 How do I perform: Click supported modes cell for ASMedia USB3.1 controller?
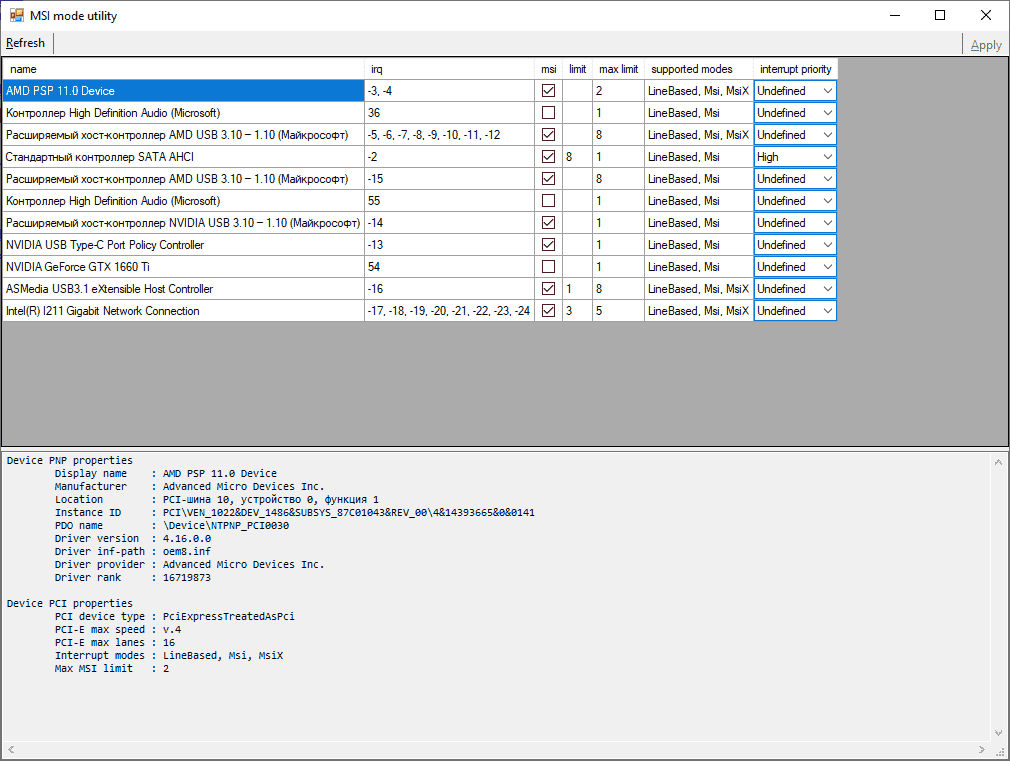(699, 288)
